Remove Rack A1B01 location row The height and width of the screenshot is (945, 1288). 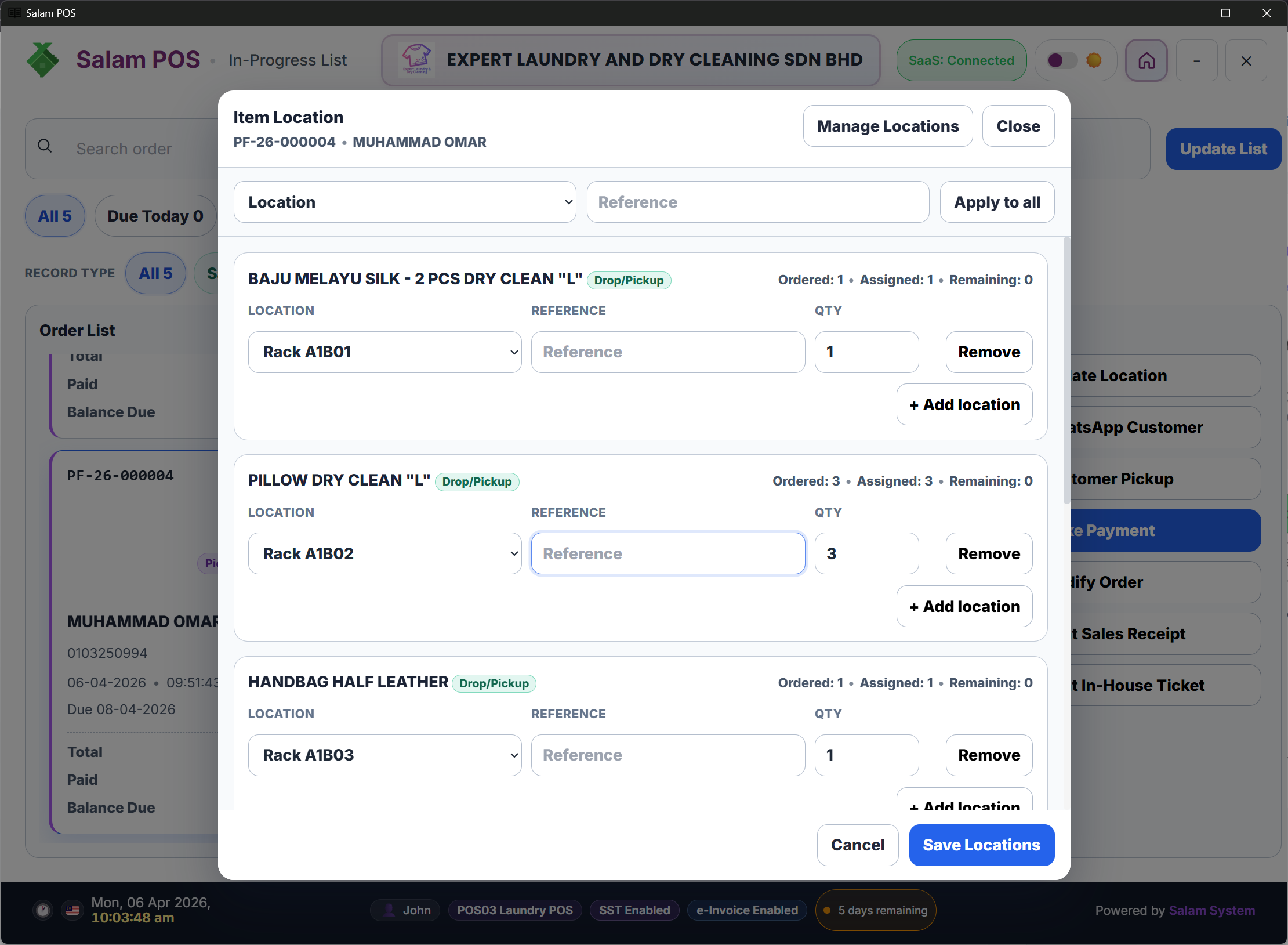[989, 352]
